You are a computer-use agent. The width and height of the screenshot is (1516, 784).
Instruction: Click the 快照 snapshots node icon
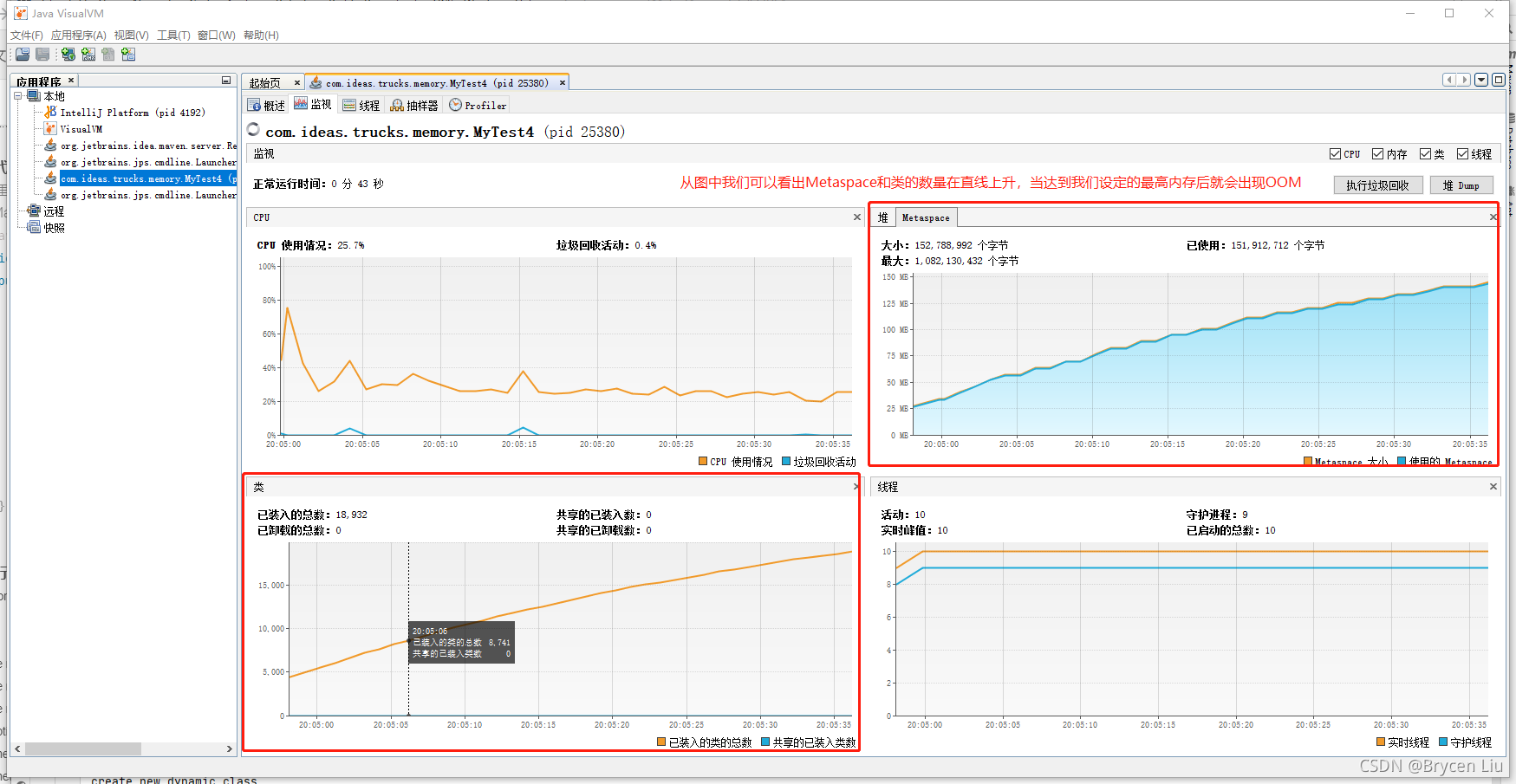click(x=34, y=227)
